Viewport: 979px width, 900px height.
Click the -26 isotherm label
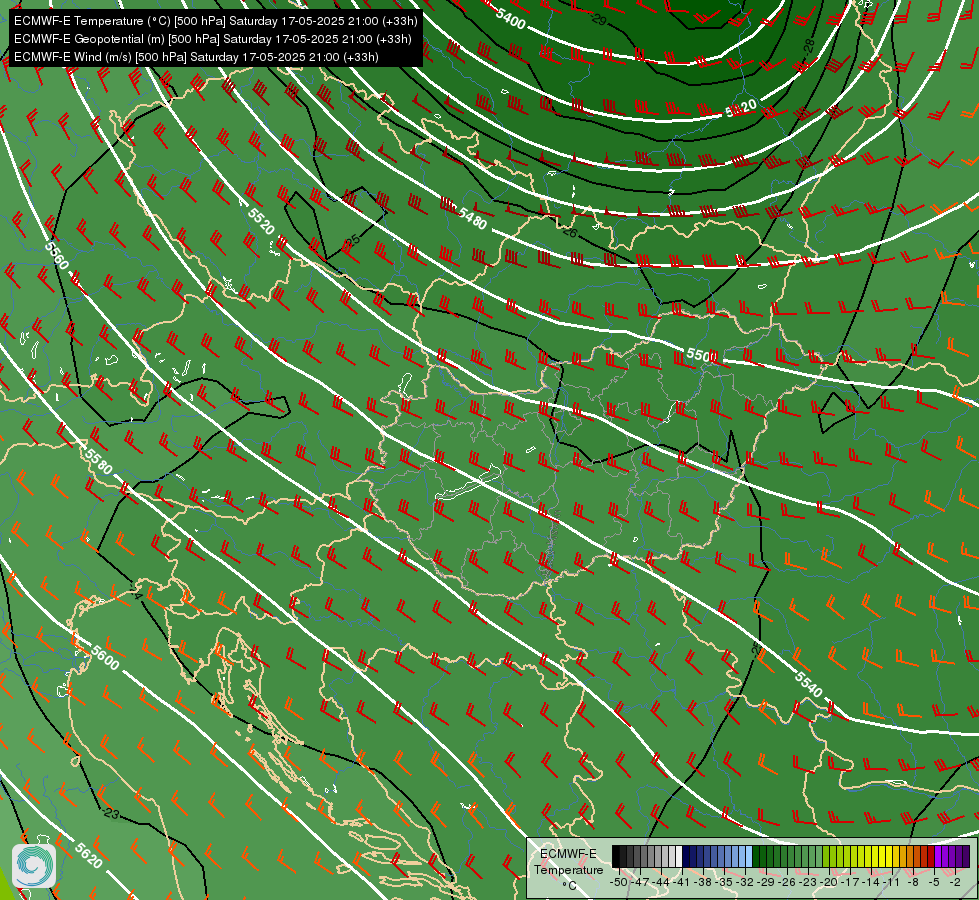[x=569, y=232]
